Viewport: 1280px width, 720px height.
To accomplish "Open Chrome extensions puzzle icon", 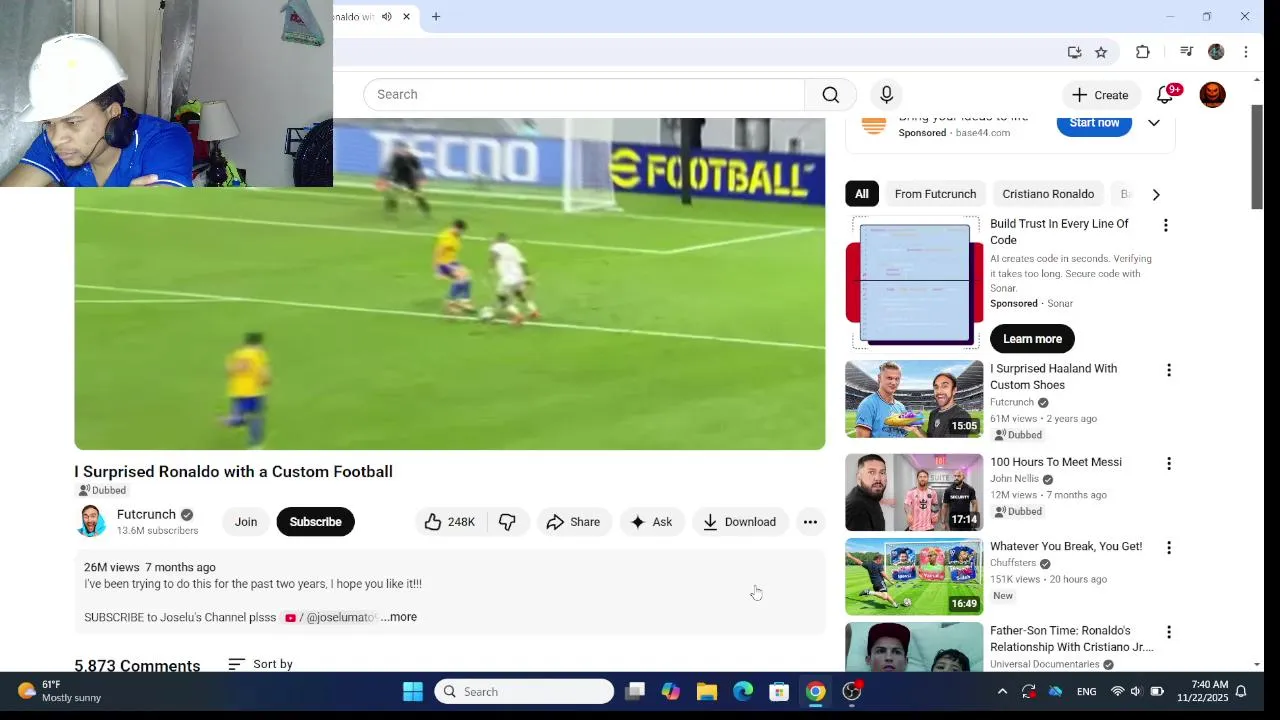I will (1143, 52).
